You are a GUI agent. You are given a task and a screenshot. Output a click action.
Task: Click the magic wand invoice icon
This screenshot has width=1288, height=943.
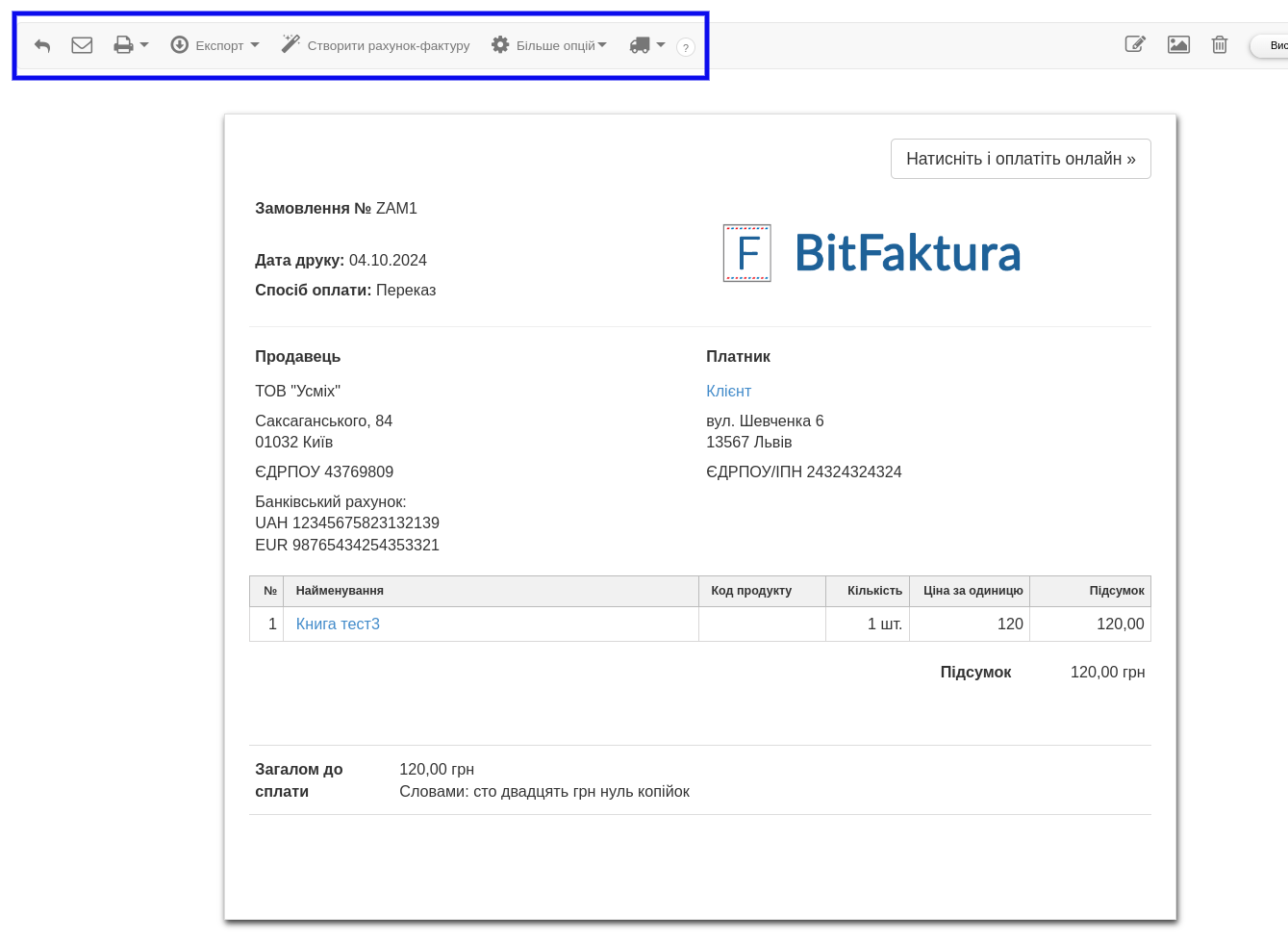[x=290, y=44]
